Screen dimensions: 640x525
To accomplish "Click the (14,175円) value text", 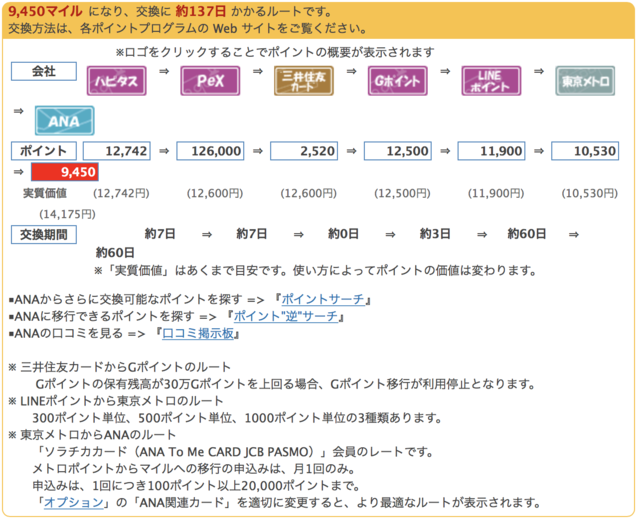I will pyautogui.click(x=67, y=214).
